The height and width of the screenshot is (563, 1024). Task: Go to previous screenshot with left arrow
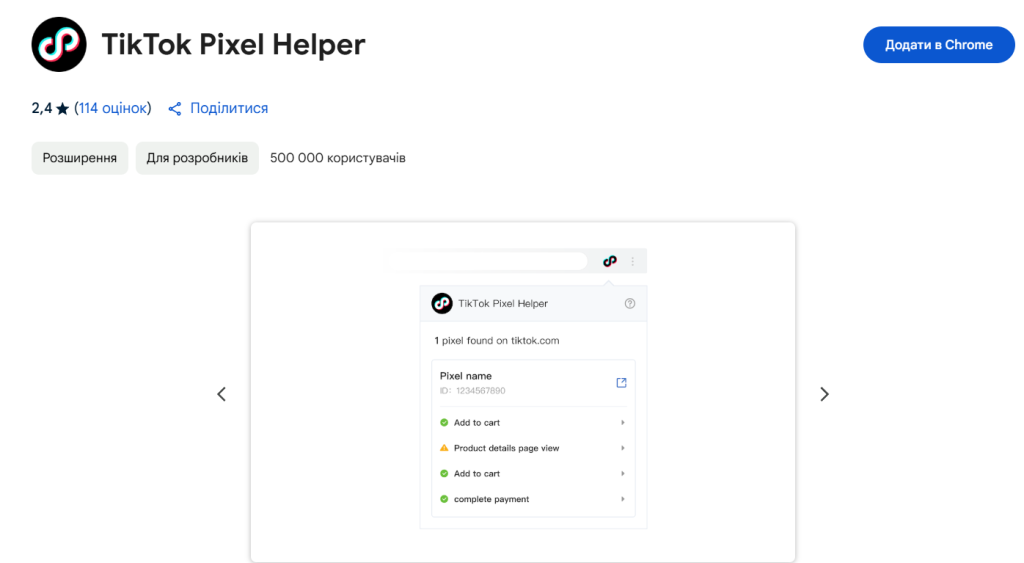click(x=221, y=394)
